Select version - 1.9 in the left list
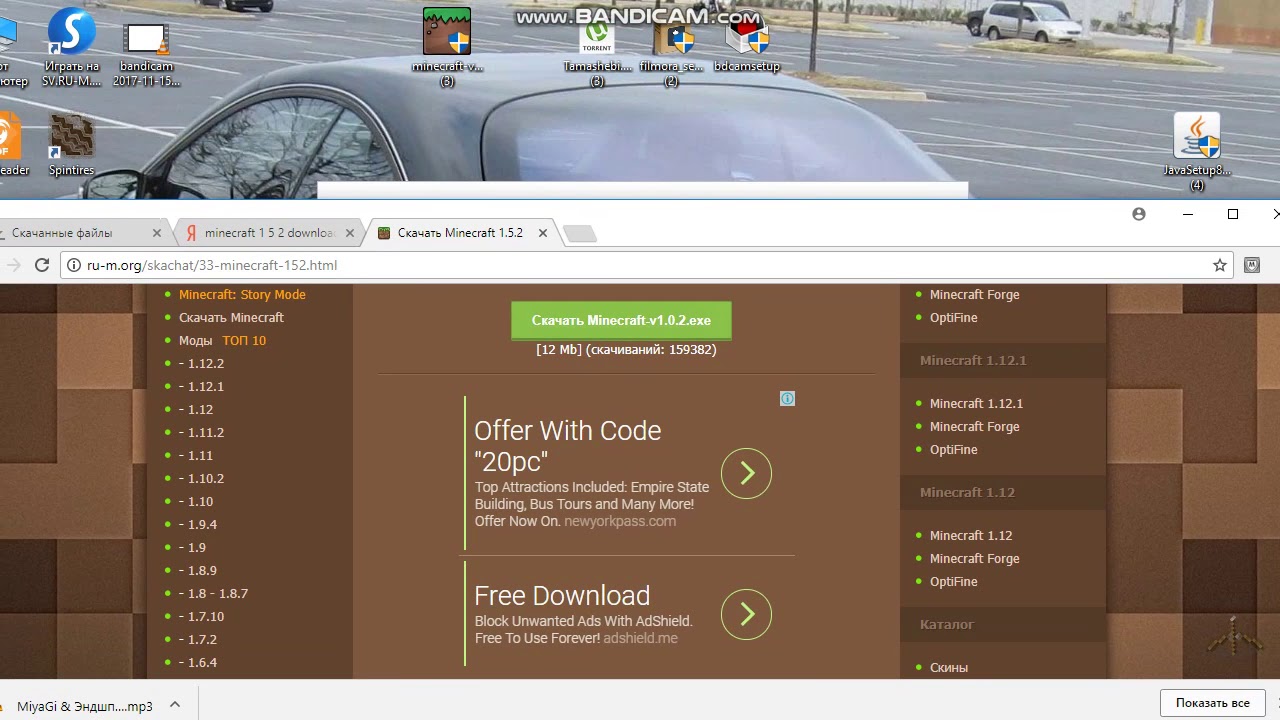This screenshot has width=1280, height=720. pos(193,547)
